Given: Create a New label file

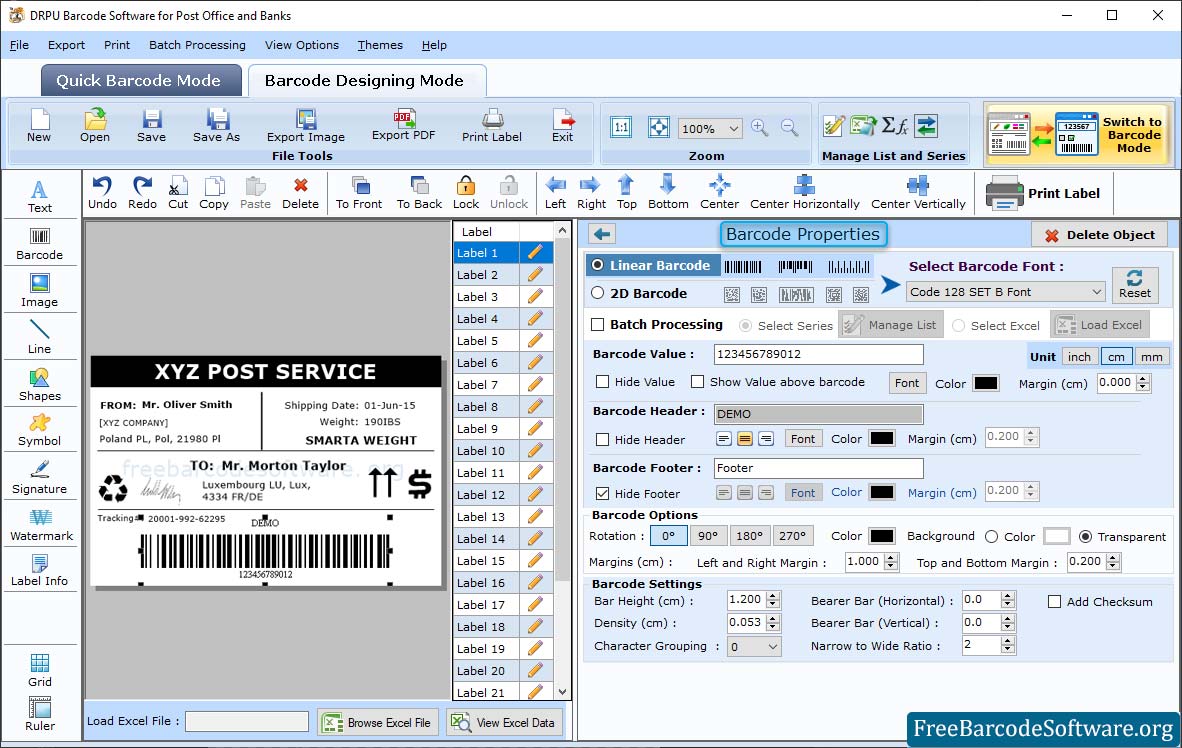Looking at the screenshot, I should pyautogui.click(x=39, y=125).
